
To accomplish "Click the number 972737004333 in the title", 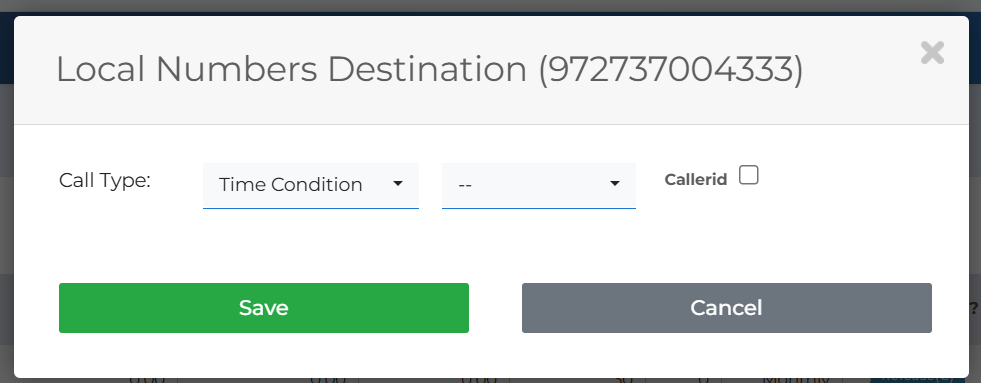I will [x=671, y=69].
